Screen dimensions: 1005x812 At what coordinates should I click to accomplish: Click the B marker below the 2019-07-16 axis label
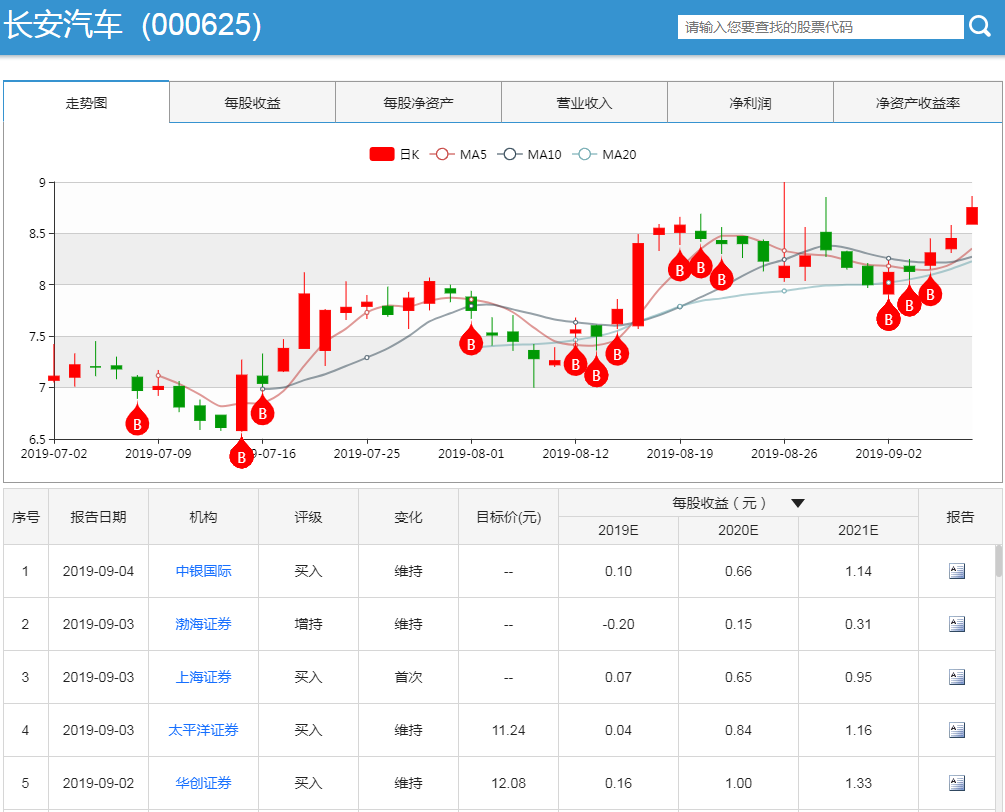[242, 454]
